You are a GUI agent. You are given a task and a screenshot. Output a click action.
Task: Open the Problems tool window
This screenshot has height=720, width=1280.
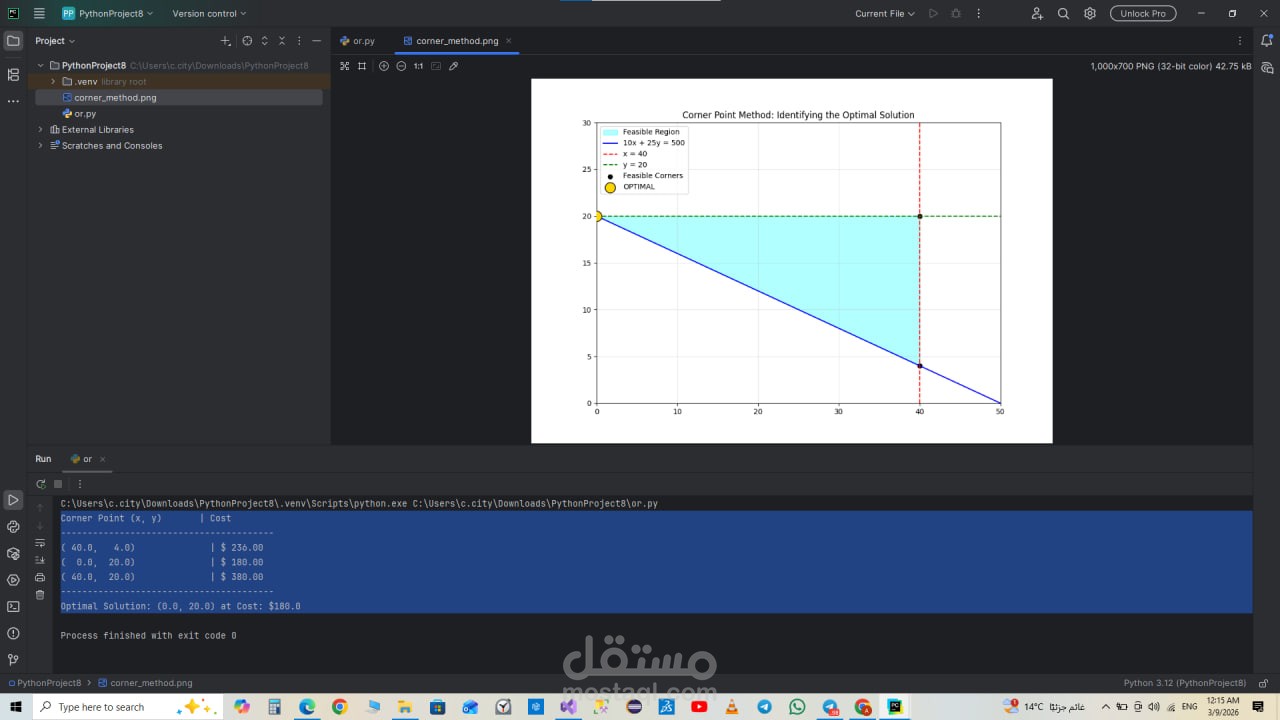point(13,633)
